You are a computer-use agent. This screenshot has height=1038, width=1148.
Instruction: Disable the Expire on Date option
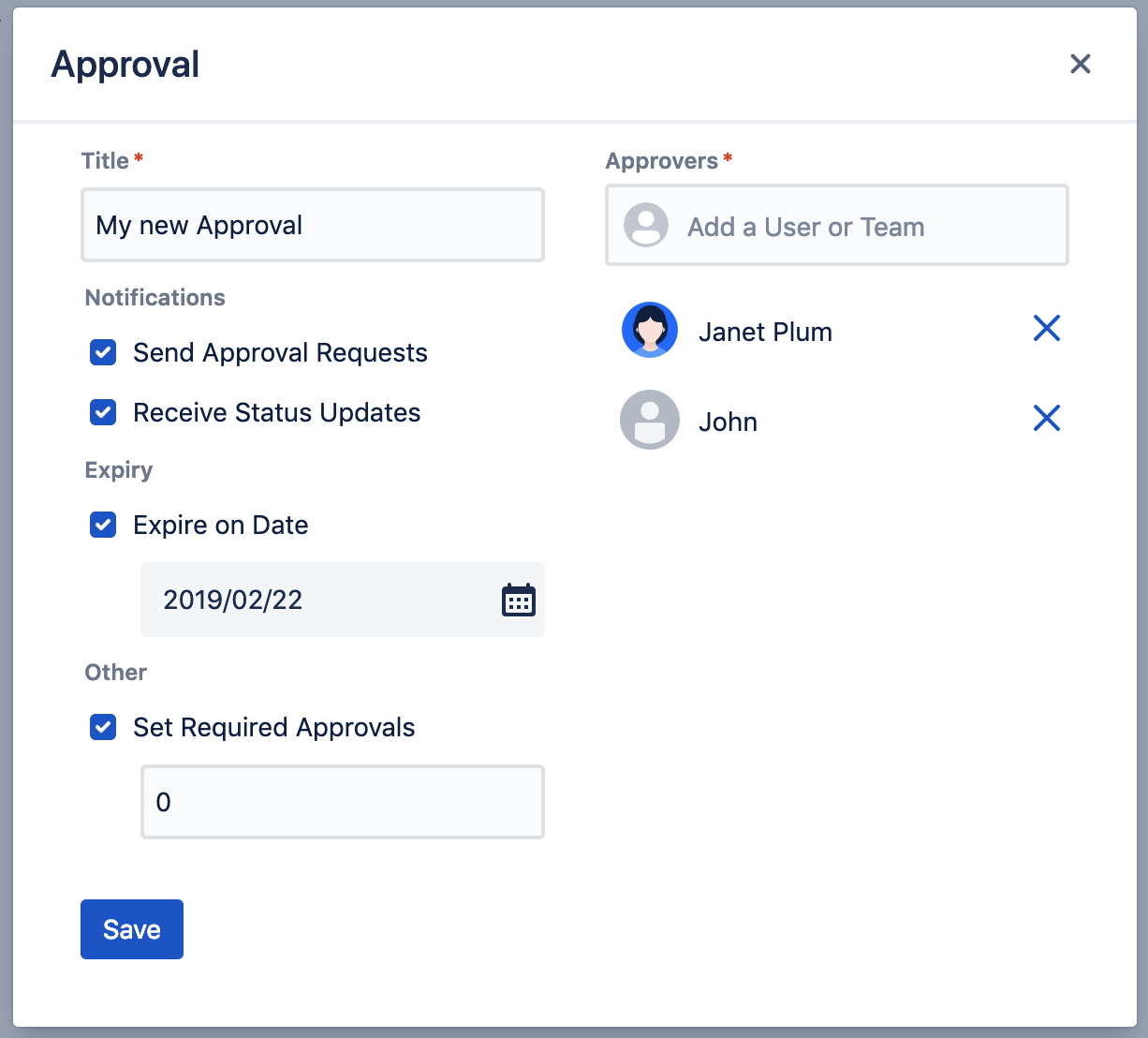pos(103,526)
